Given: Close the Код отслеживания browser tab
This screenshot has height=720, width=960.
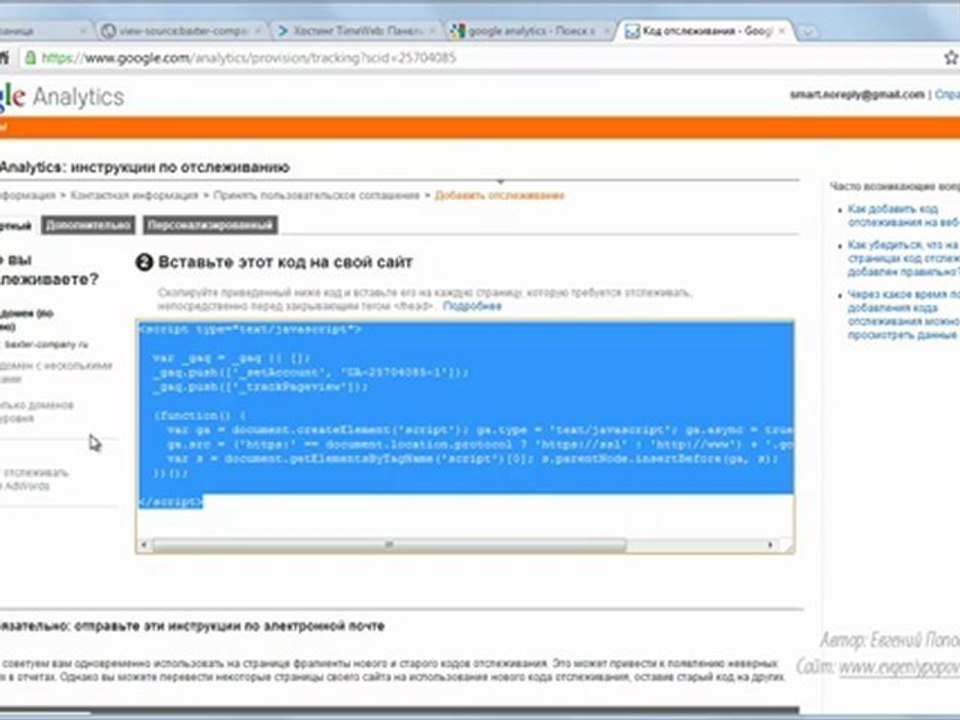Looking at the screenshot, I should pyautogui.click(x=781, y=31).
